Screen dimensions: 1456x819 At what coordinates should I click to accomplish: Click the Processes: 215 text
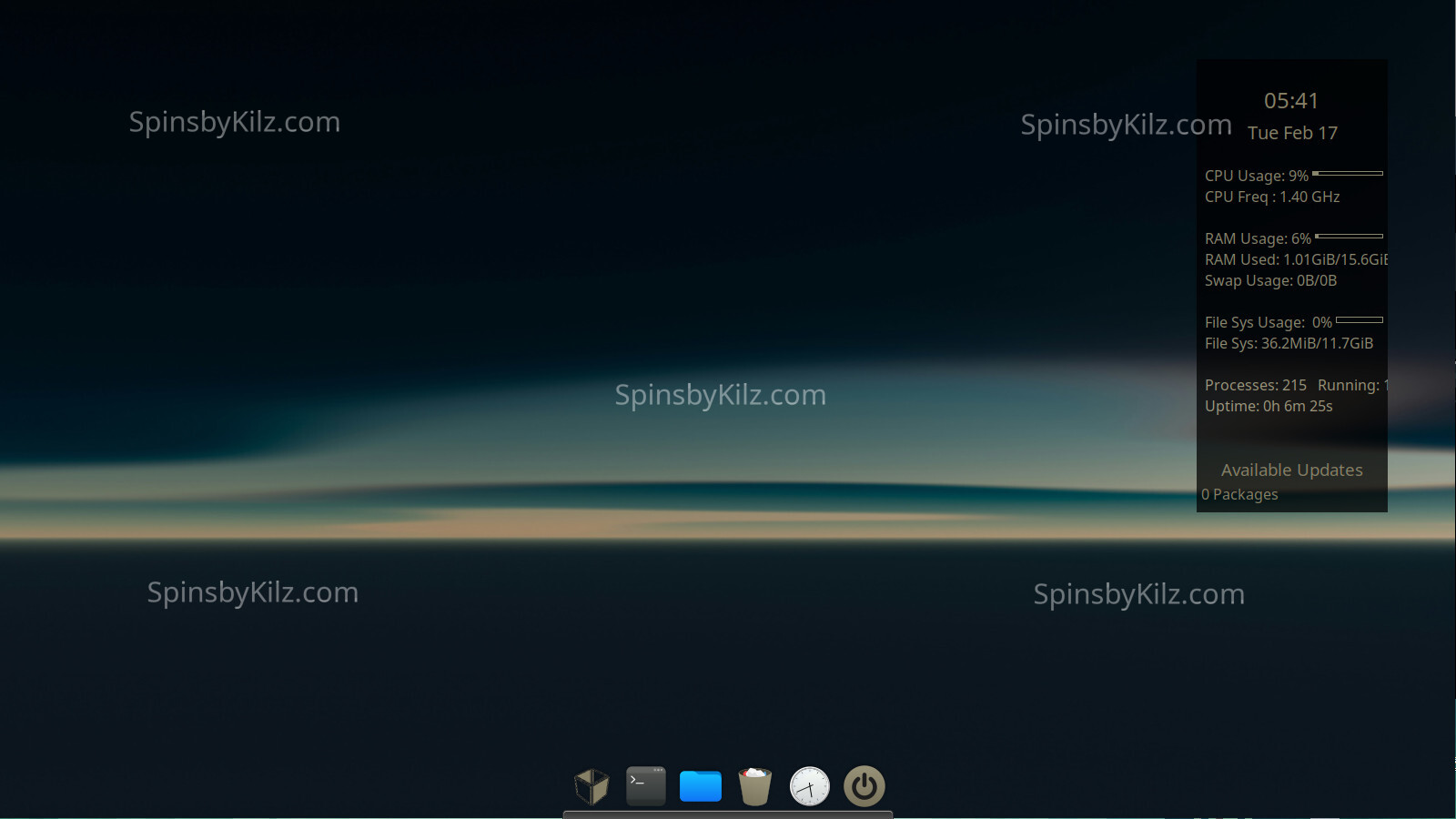pos(1255,386)
